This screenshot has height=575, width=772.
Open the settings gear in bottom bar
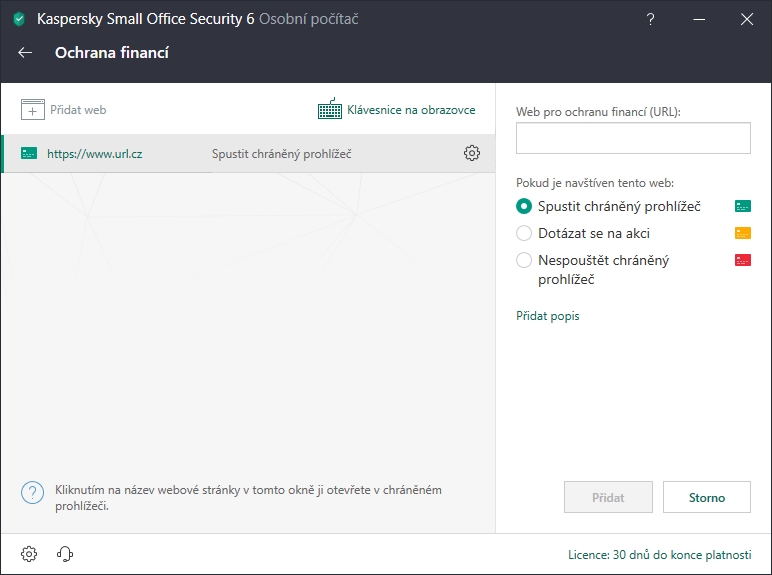tap(29, 554)
